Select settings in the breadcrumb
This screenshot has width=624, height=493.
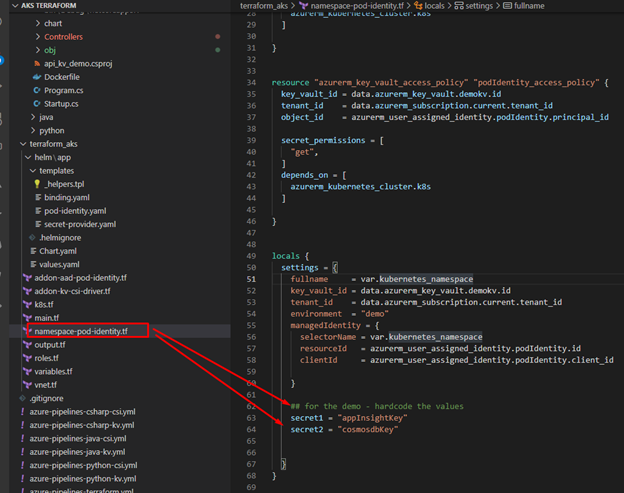click(x=479, y=6)
